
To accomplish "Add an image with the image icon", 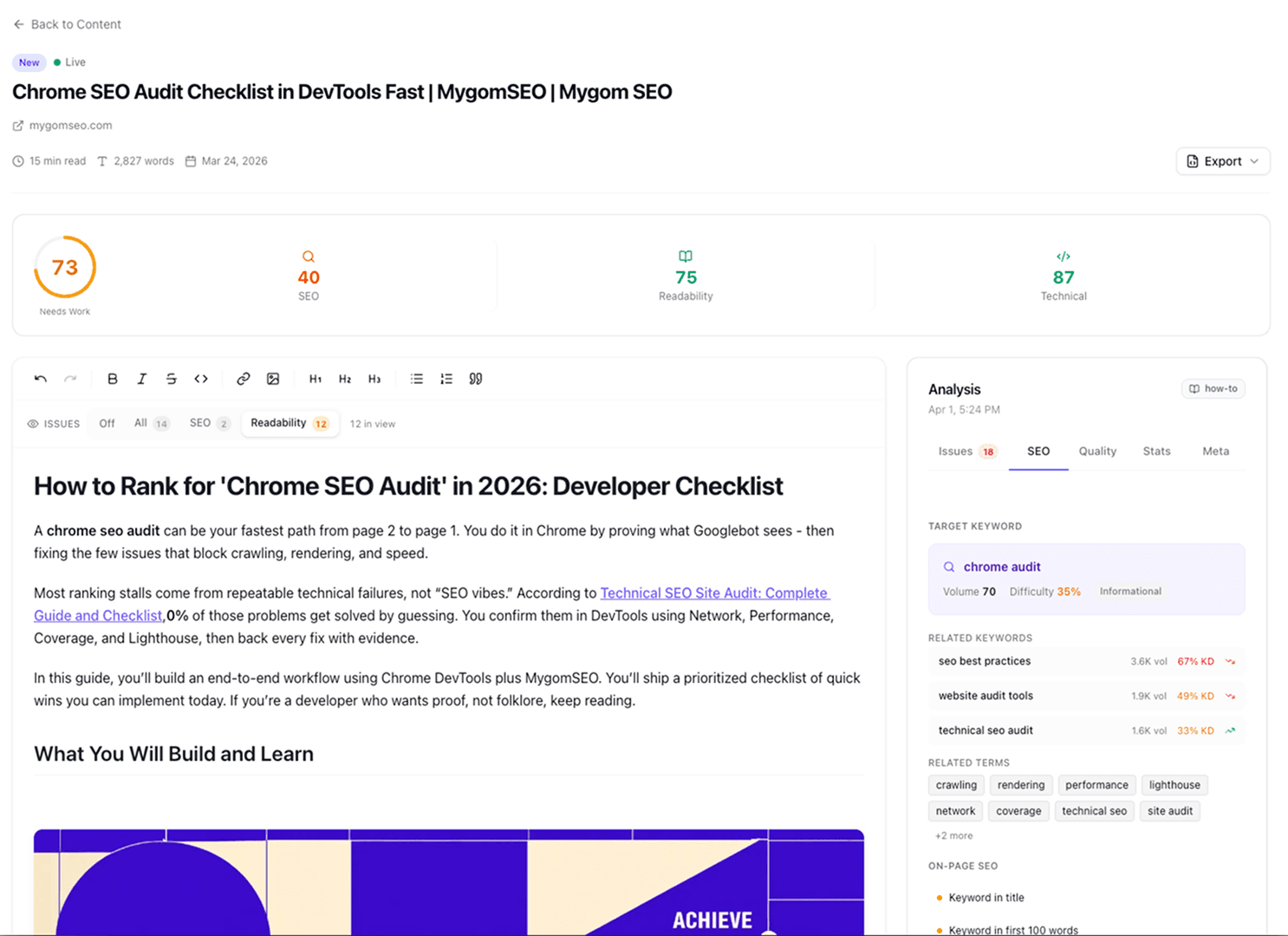I will point(273,379).
